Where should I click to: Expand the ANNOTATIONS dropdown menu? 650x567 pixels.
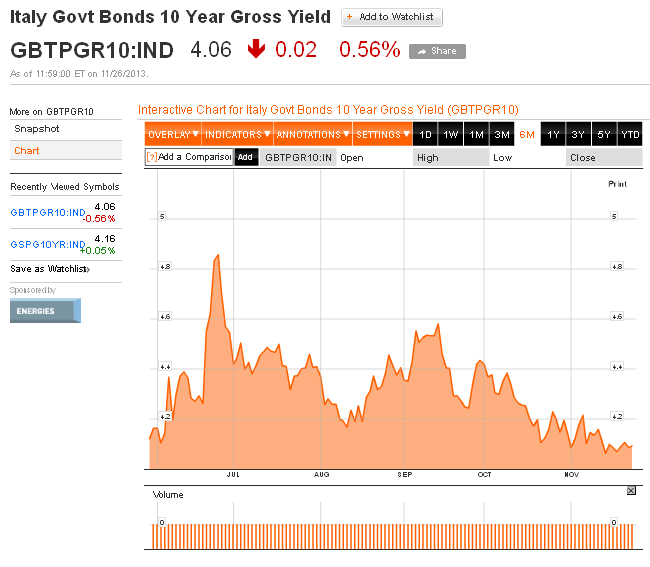(313, 134)
